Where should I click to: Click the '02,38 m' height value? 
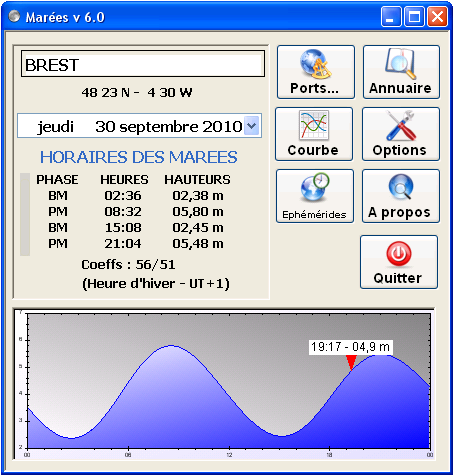pos(198,196)
